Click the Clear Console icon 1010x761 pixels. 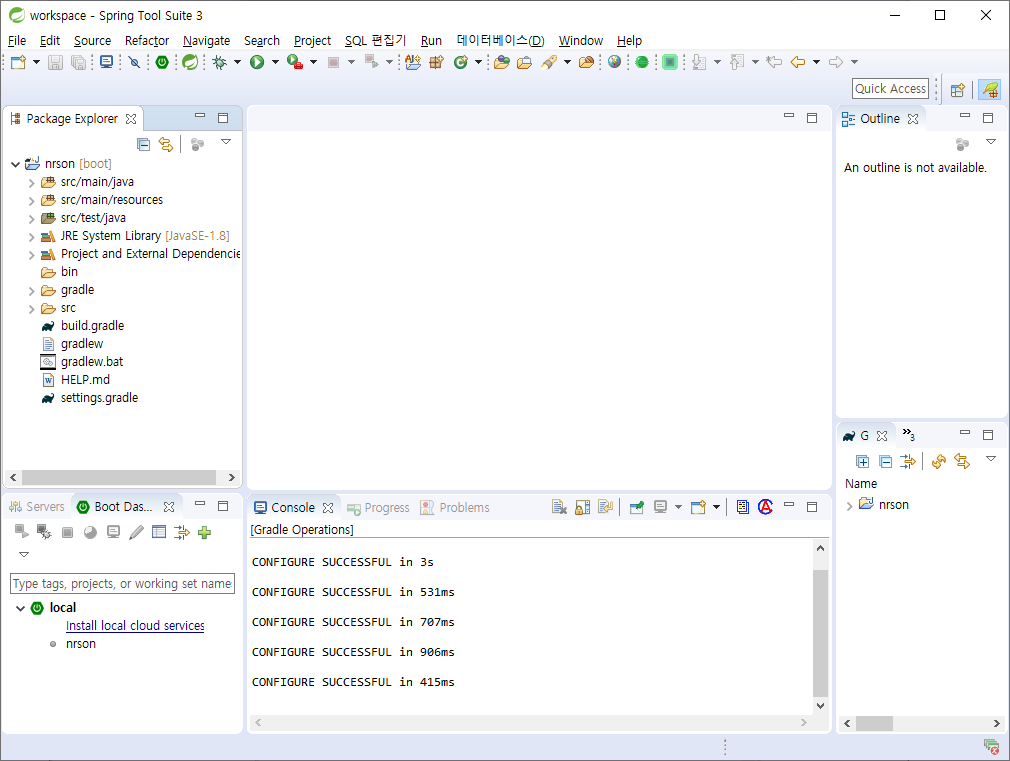coord(559,508)
